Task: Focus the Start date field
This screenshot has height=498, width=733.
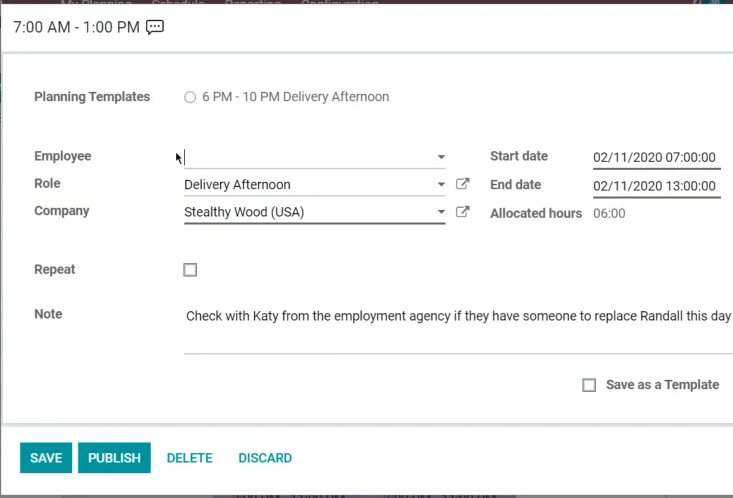Action: pos(656,158)
